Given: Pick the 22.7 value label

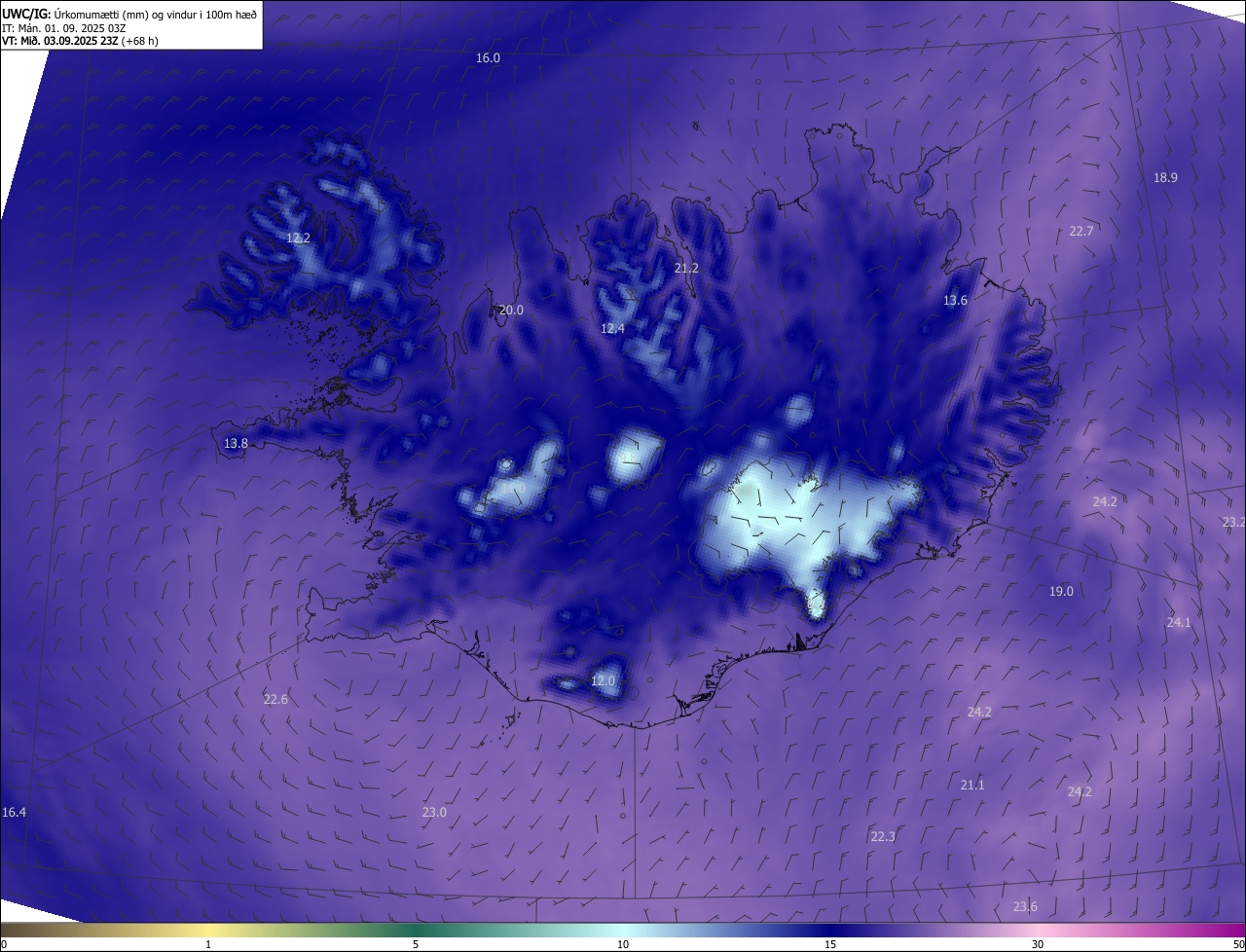Looking at the screenshot, I should click(x=1081, y=232).
